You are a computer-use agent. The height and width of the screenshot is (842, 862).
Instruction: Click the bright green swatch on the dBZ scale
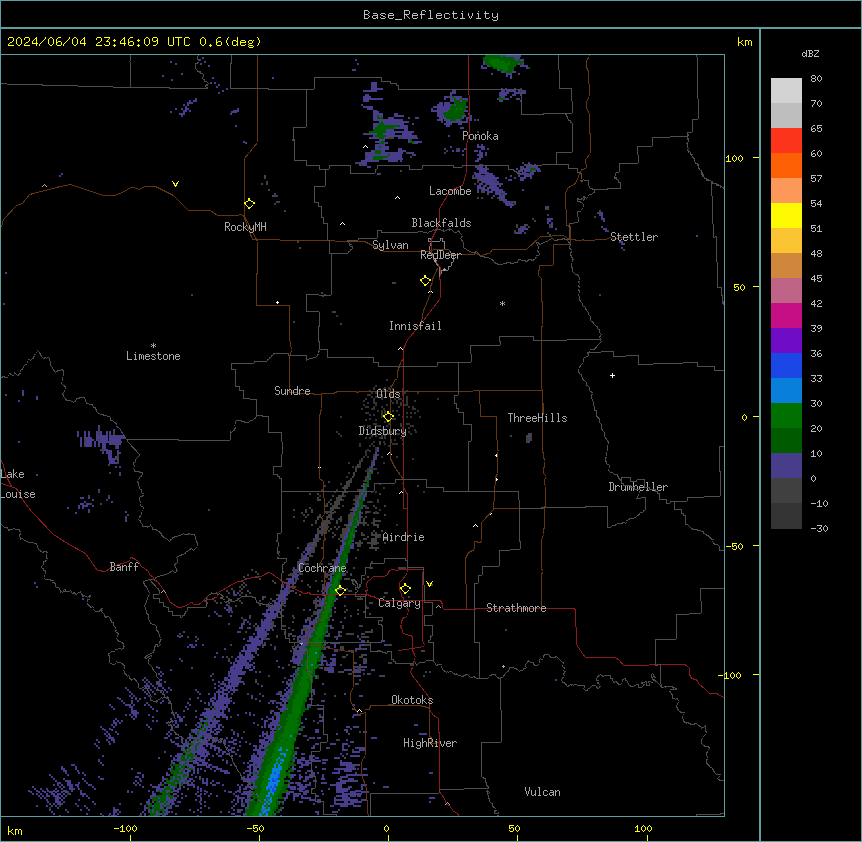point(786,416)
